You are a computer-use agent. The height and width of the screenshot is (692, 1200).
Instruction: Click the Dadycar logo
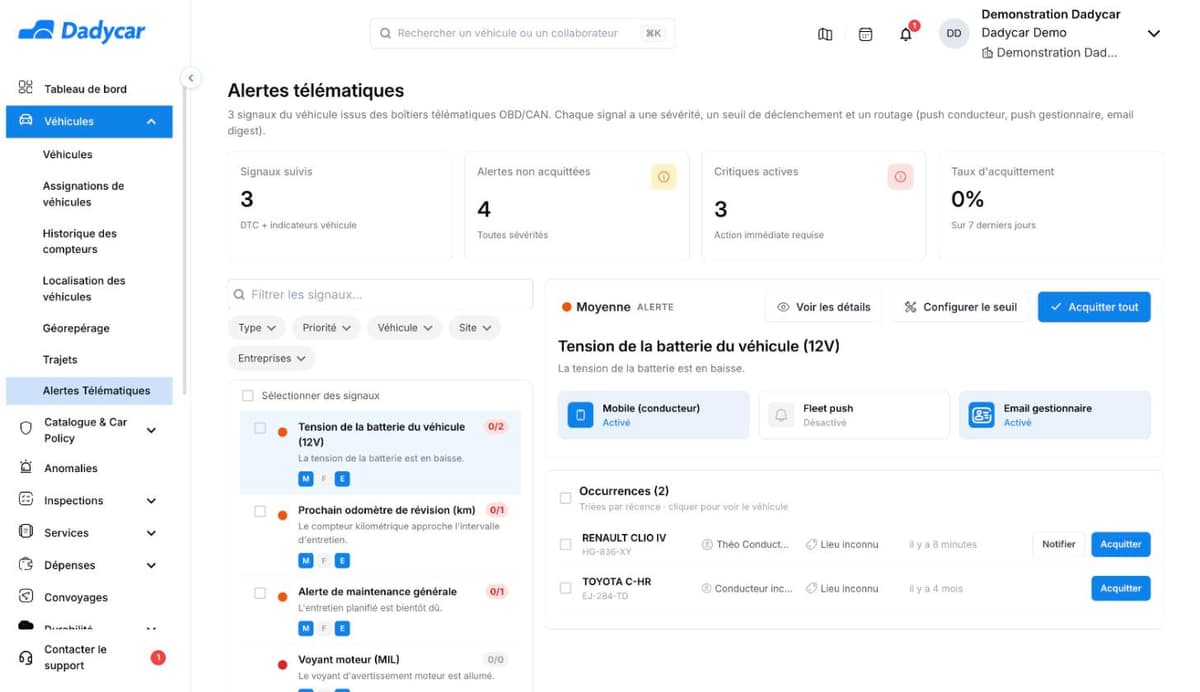pos(81,31)
